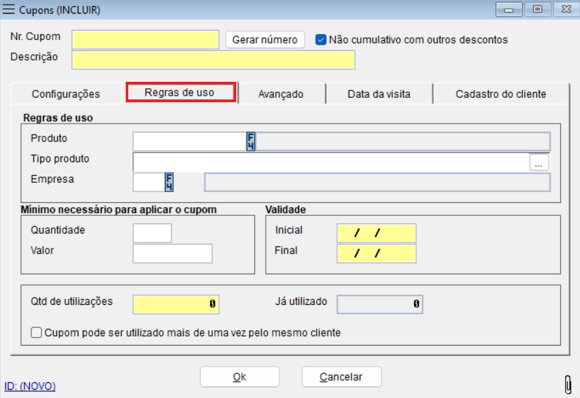
Task: Click the Gerar número button
Action: tap(265, 40)
